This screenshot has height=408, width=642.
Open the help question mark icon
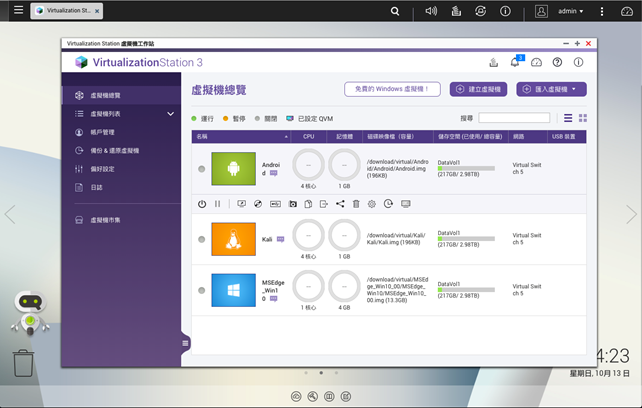click(x=557, y=62)
